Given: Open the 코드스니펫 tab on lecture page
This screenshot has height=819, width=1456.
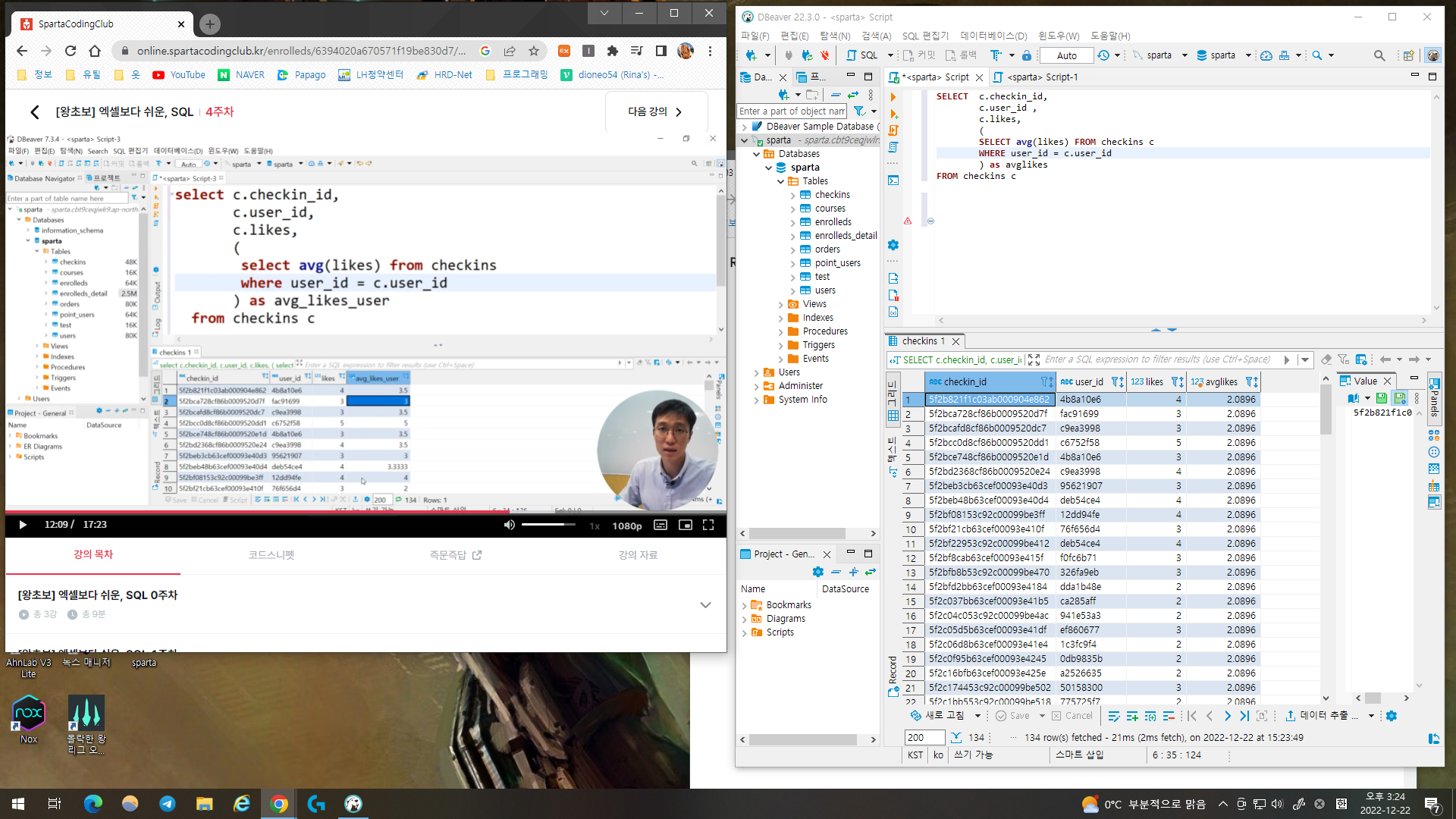Looking at the screenshot, I should [271, 555].
